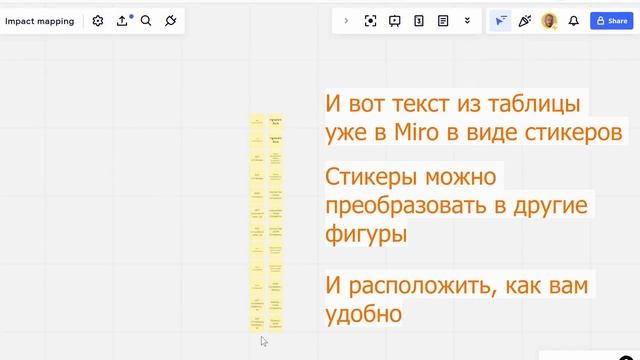Open the voting/timer number icon

pos(419,21)
